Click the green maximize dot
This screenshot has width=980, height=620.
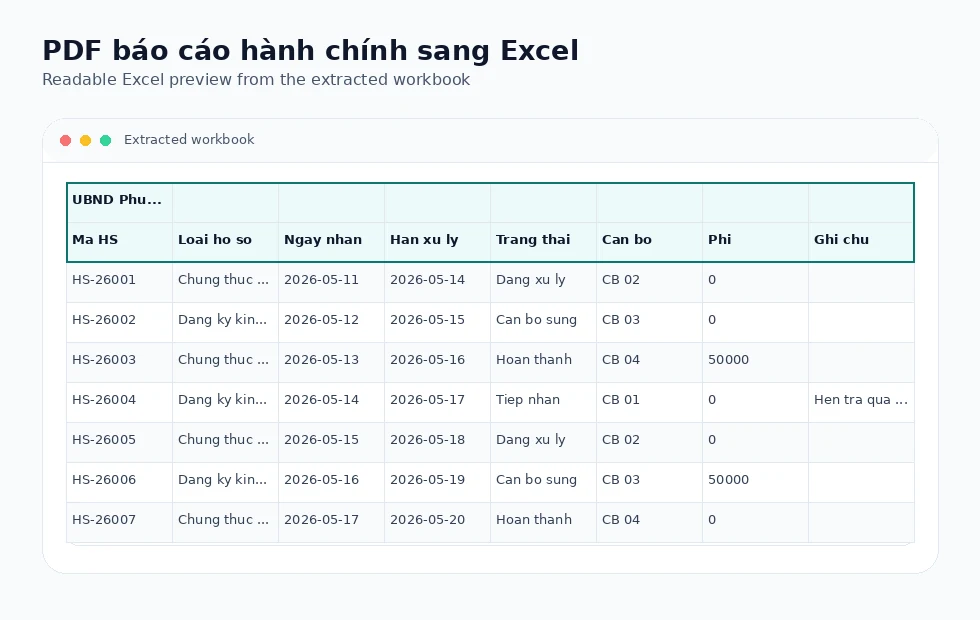(x=106, y=140)
